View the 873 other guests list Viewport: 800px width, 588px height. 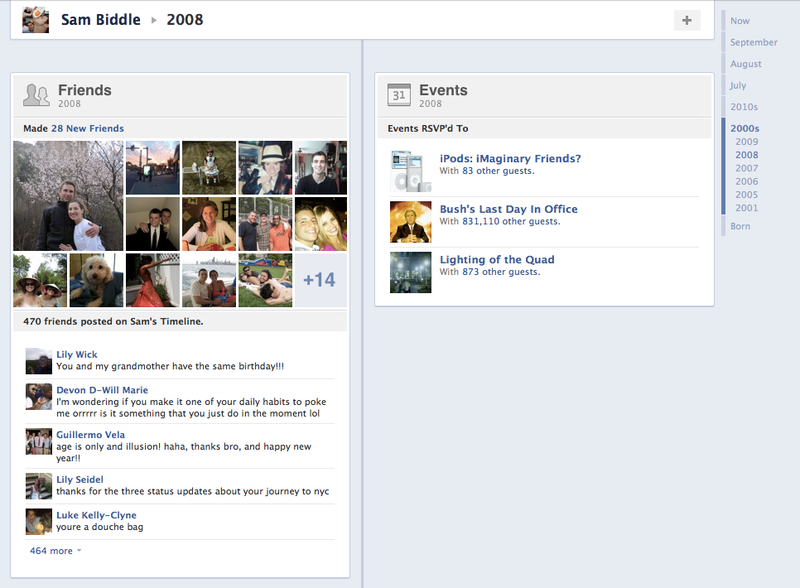click(501, 272)
